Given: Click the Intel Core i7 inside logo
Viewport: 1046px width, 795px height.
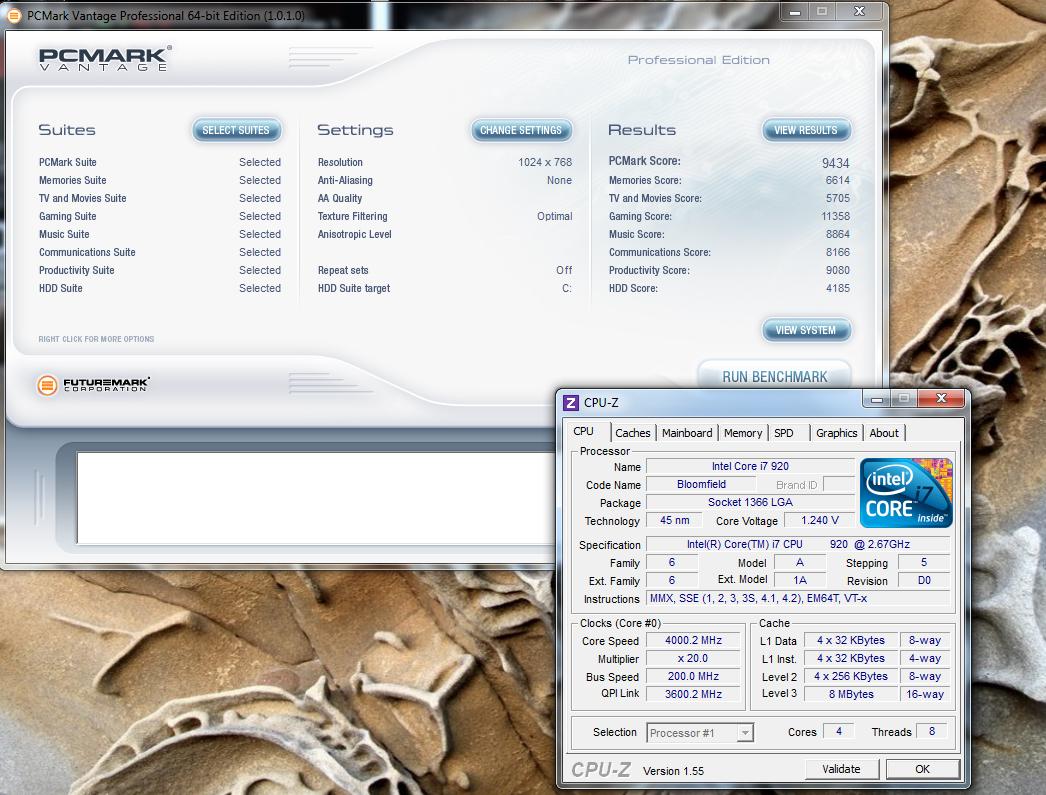Looking at the screenshot, I should tap(906, 493).
